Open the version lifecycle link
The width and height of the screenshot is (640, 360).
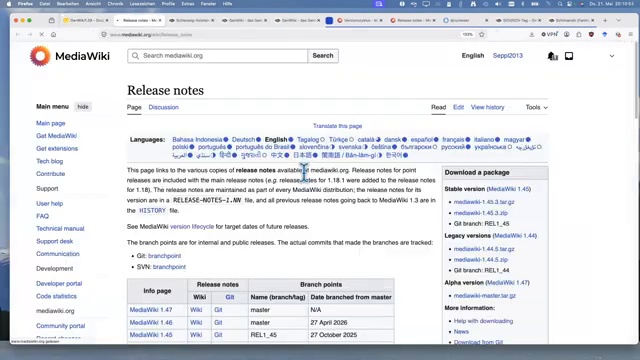192,227
